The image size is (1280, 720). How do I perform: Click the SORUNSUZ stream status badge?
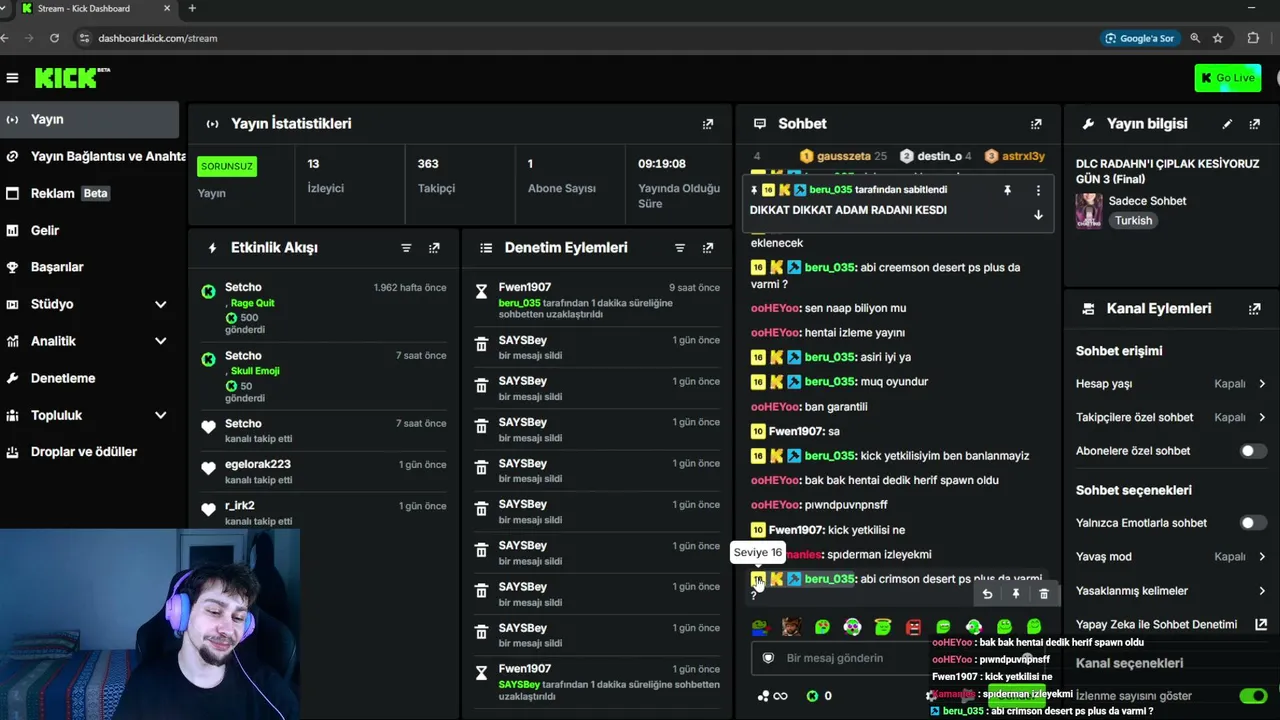point(227,166)
